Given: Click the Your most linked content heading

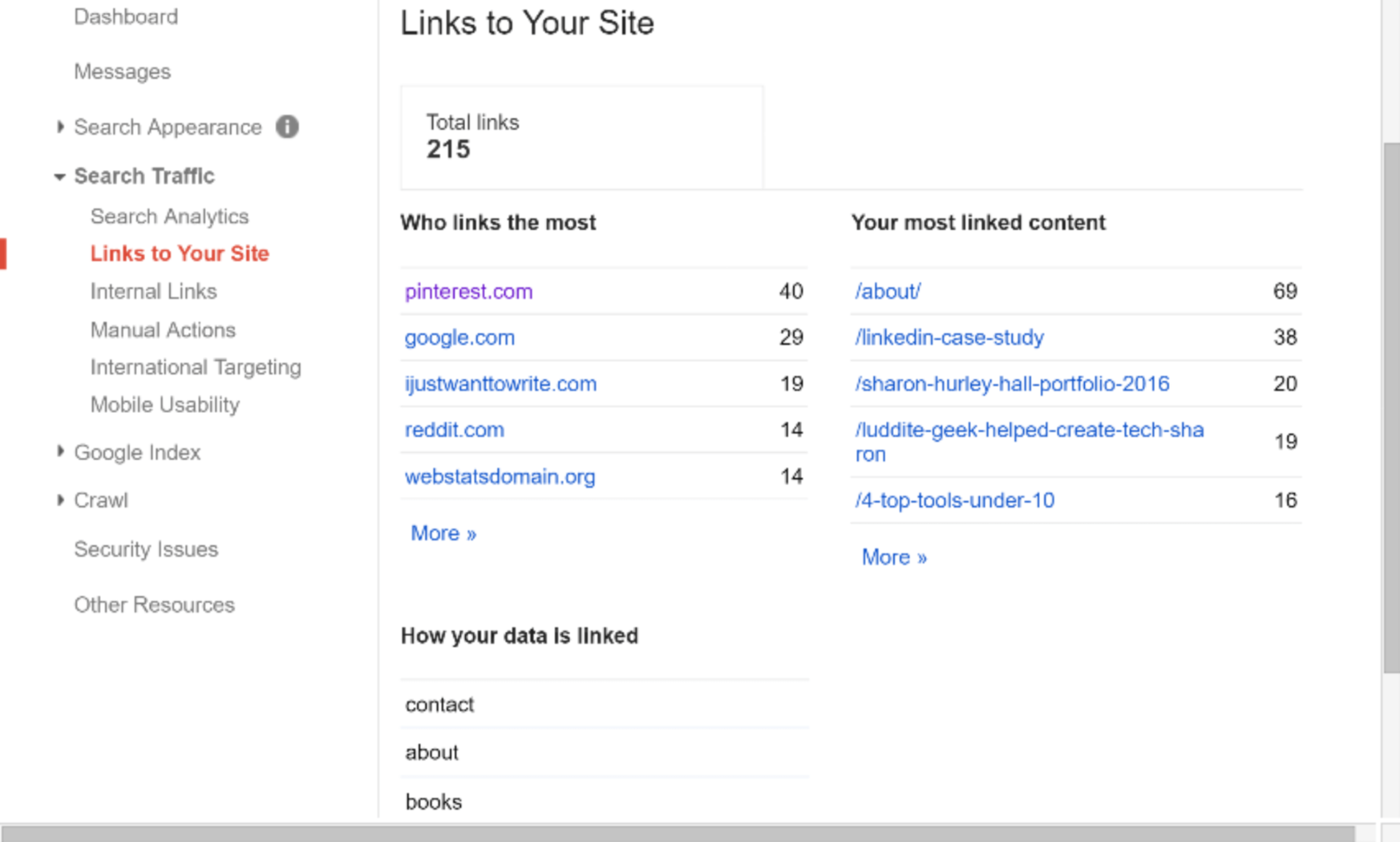Looking at the screenshot, I should click(978, 223).
